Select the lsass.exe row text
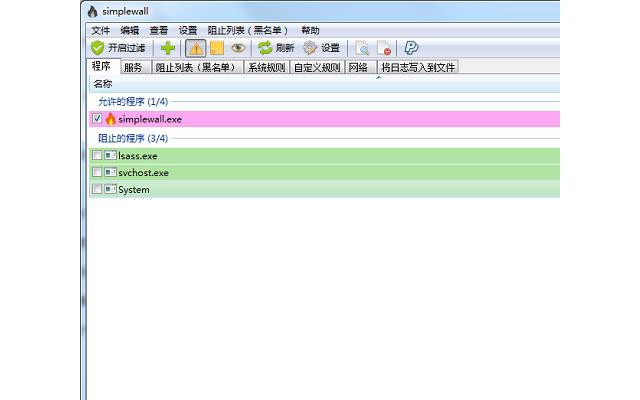640x400 pixels. click(x=138, y=156)
